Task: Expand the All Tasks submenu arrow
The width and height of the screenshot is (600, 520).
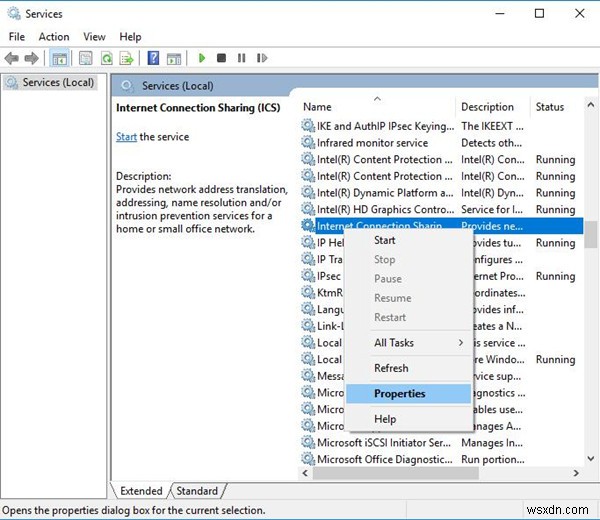Action: click(x=460, y=343)
